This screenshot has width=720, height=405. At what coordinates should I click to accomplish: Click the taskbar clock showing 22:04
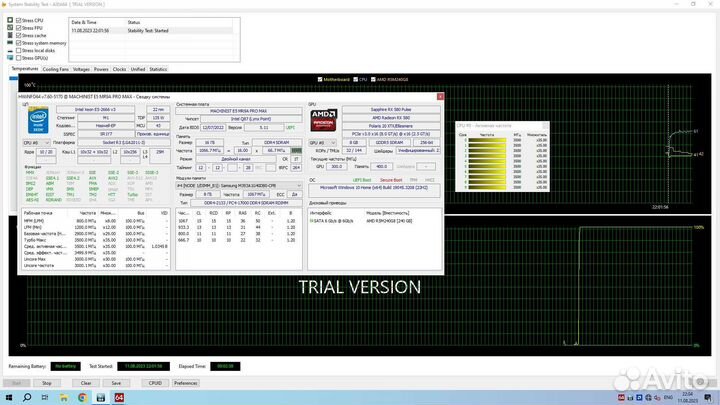coord(688,398)
